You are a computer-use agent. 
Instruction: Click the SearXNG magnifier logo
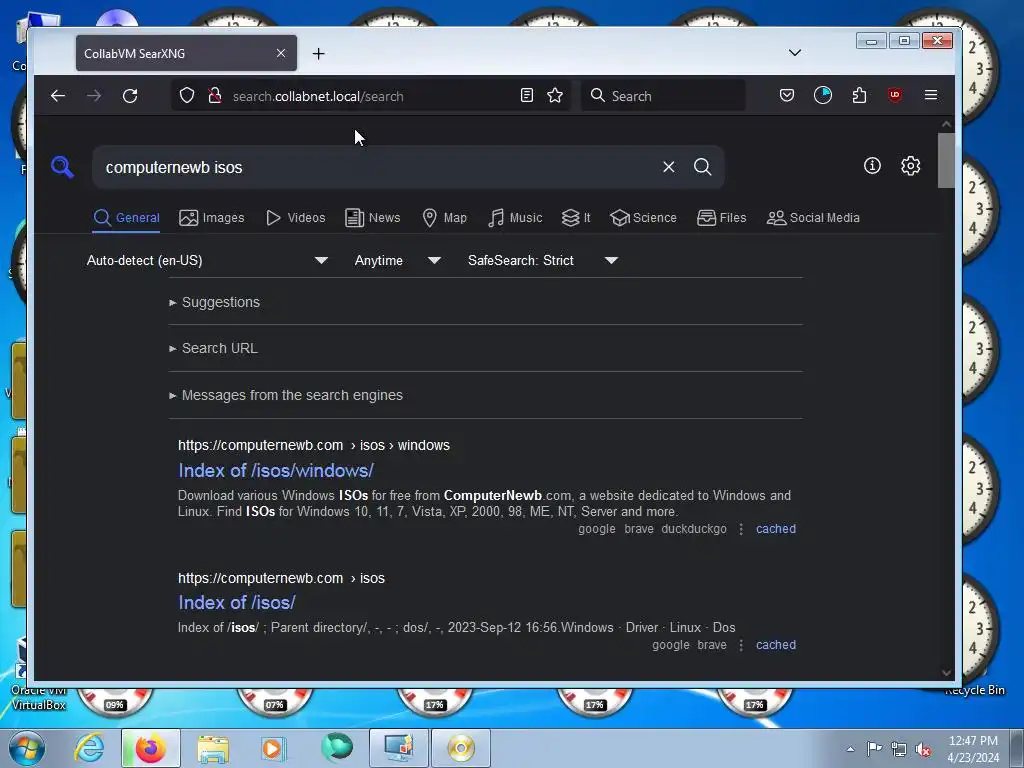click(62, 167)
